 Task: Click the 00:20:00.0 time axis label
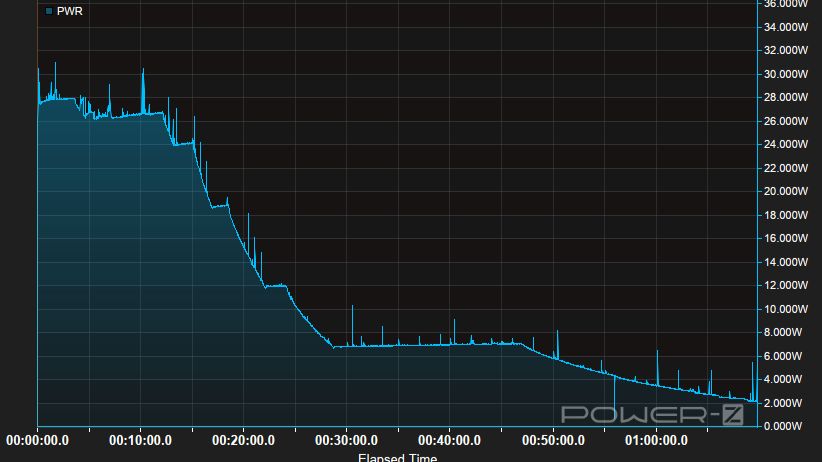tap(243, 440)
